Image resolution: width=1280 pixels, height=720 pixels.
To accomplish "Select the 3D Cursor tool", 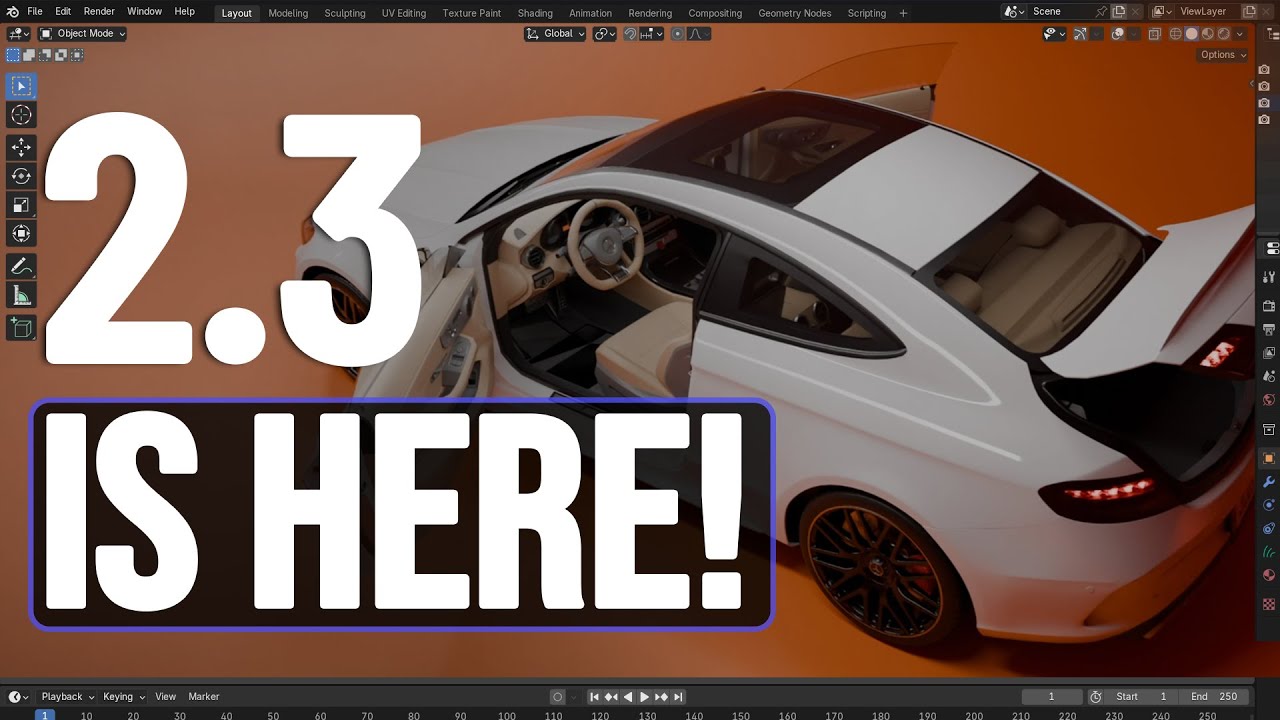I will [21, 115].
